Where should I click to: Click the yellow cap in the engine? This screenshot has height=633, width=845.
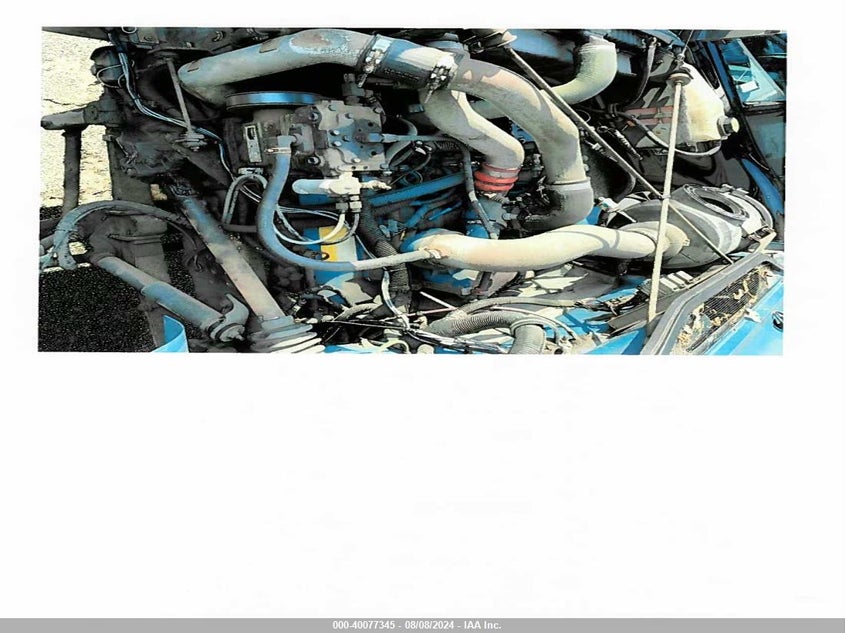click(335, 235)
